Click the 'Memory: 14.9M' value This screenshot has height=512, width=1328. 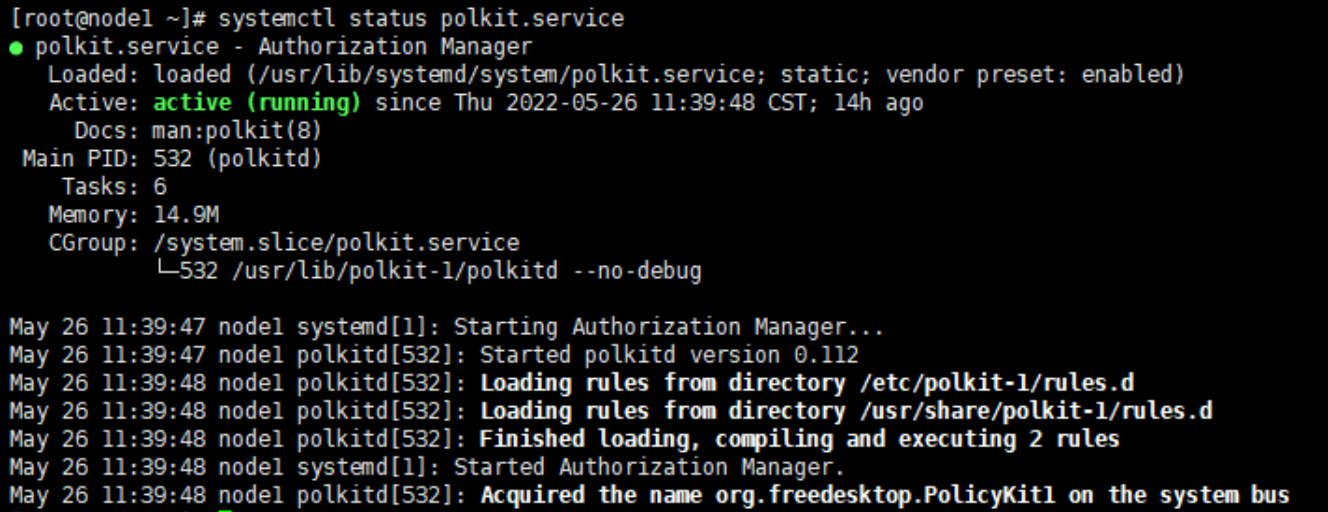point(133,214)
